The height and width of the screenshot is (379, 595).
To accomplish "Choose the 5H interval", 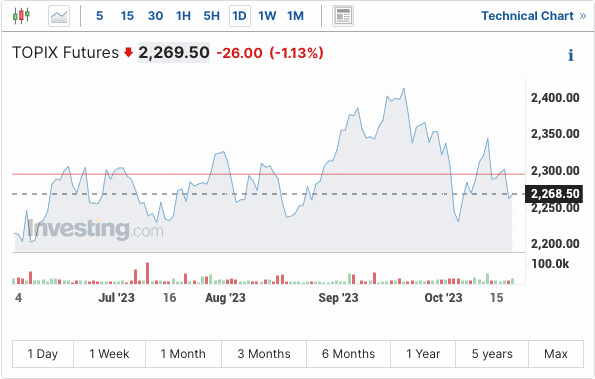I will [x=211, y=16].
